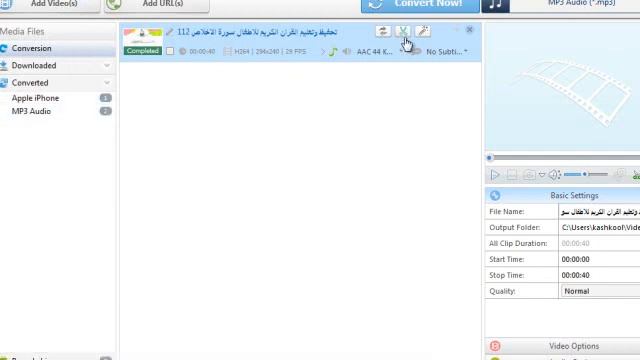The image size is (640, 360).
Task: Click the magic wand effects icon
Action: tap(423, 31)
